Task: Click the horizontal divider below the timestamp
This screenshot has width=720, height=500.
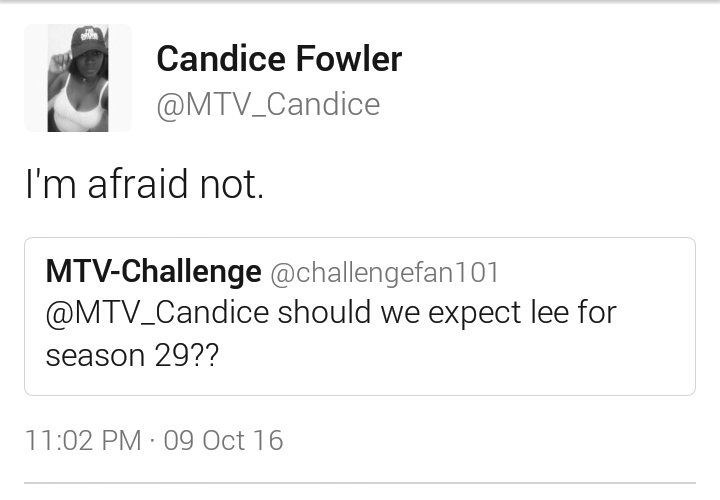Action: click(x=360, y=483)
